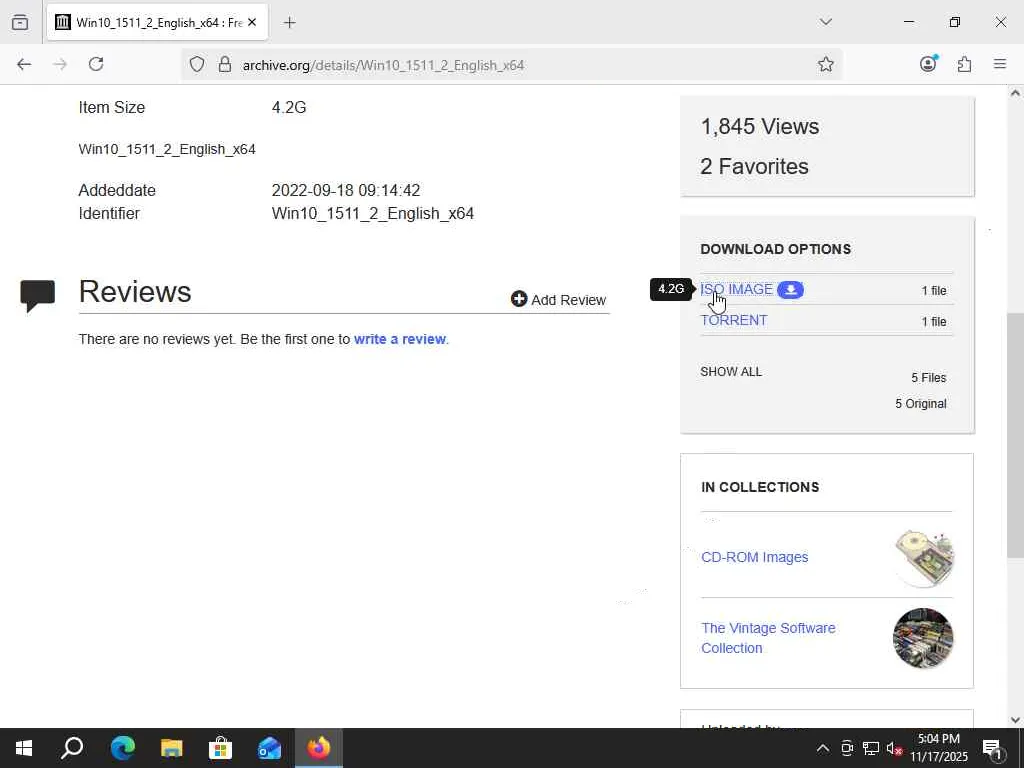This screenshot has height=768, width=1024.
Task: Click the Add Review button
Action: coord(558,300)
